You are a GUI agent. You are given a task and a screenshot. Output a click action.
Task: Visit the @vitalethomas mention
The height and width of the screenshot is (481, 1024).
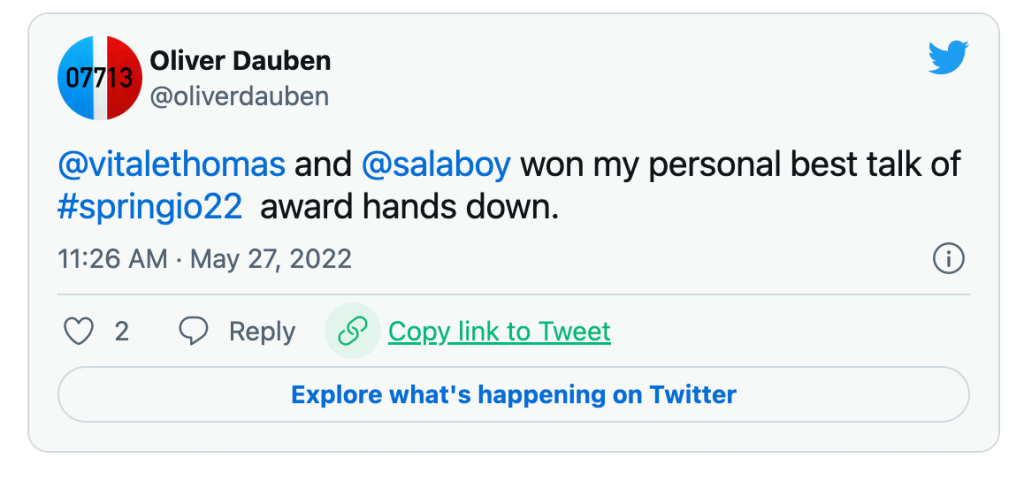172,164
